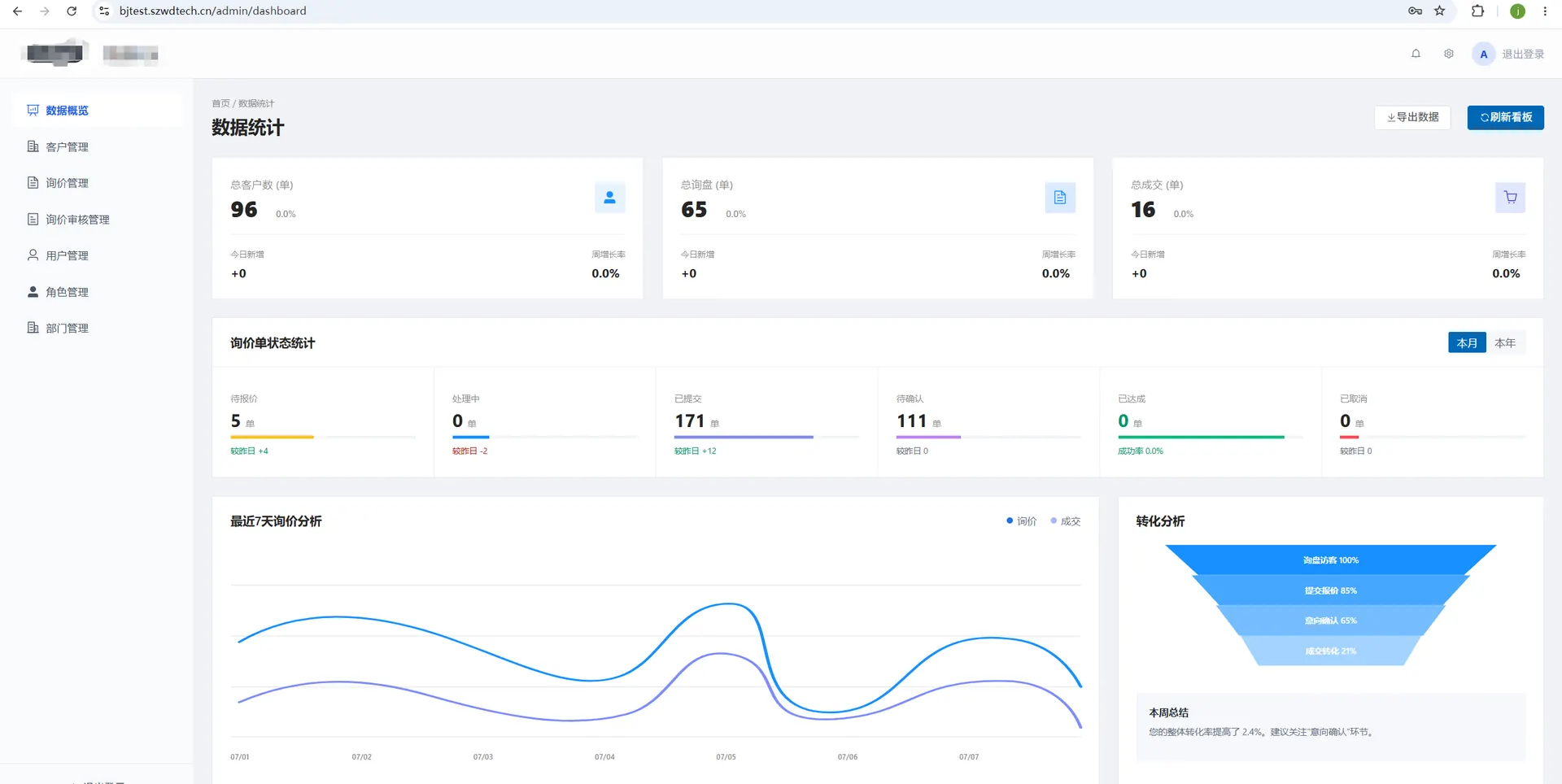
Task: Click the 较昨日 -2 change text
Action: pos(470,451)
